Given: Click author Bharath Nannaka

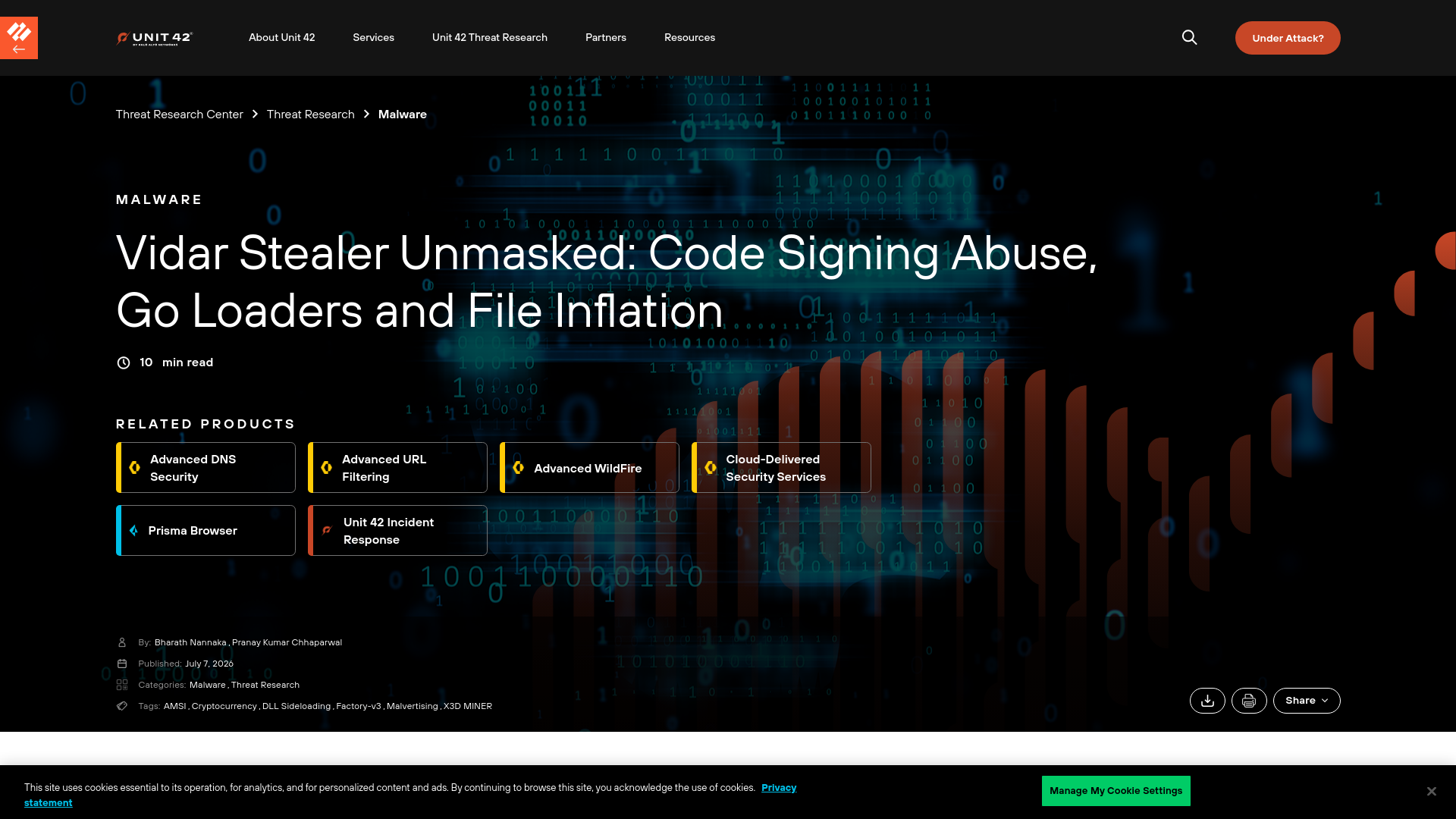Looking at the screenshot, I should click(x=190, y=642).
